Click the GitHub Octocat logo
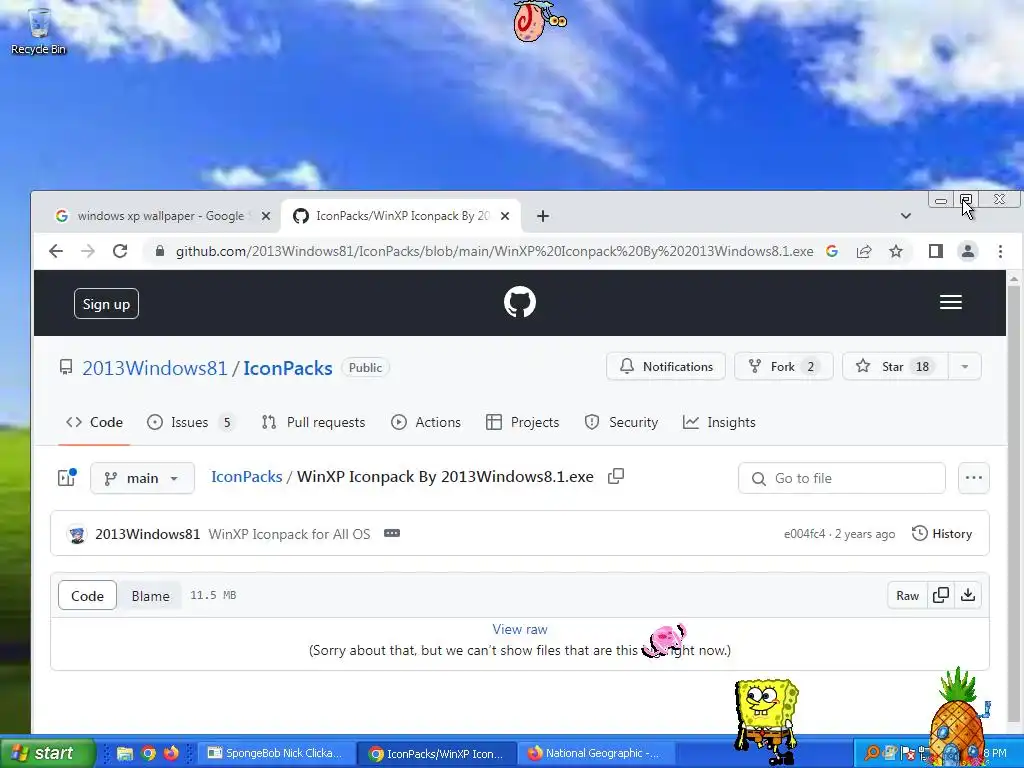 pyautogui.click(x=520, y=302)
